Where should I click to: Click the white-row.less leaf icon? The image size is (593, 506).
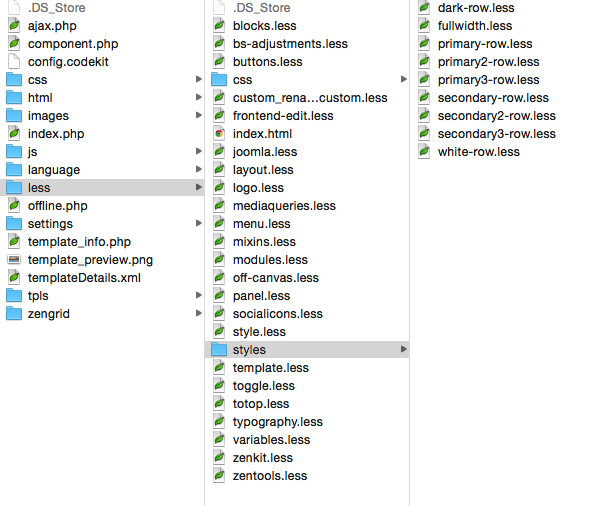[424, 152]
